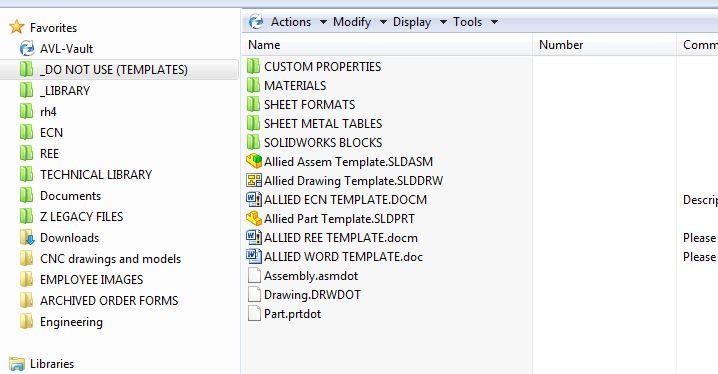The height and width of the screenshot is (374, 718).
Task: Click the blank file icon for Assembly.asmdot
Action: click(x=254, y=276)
